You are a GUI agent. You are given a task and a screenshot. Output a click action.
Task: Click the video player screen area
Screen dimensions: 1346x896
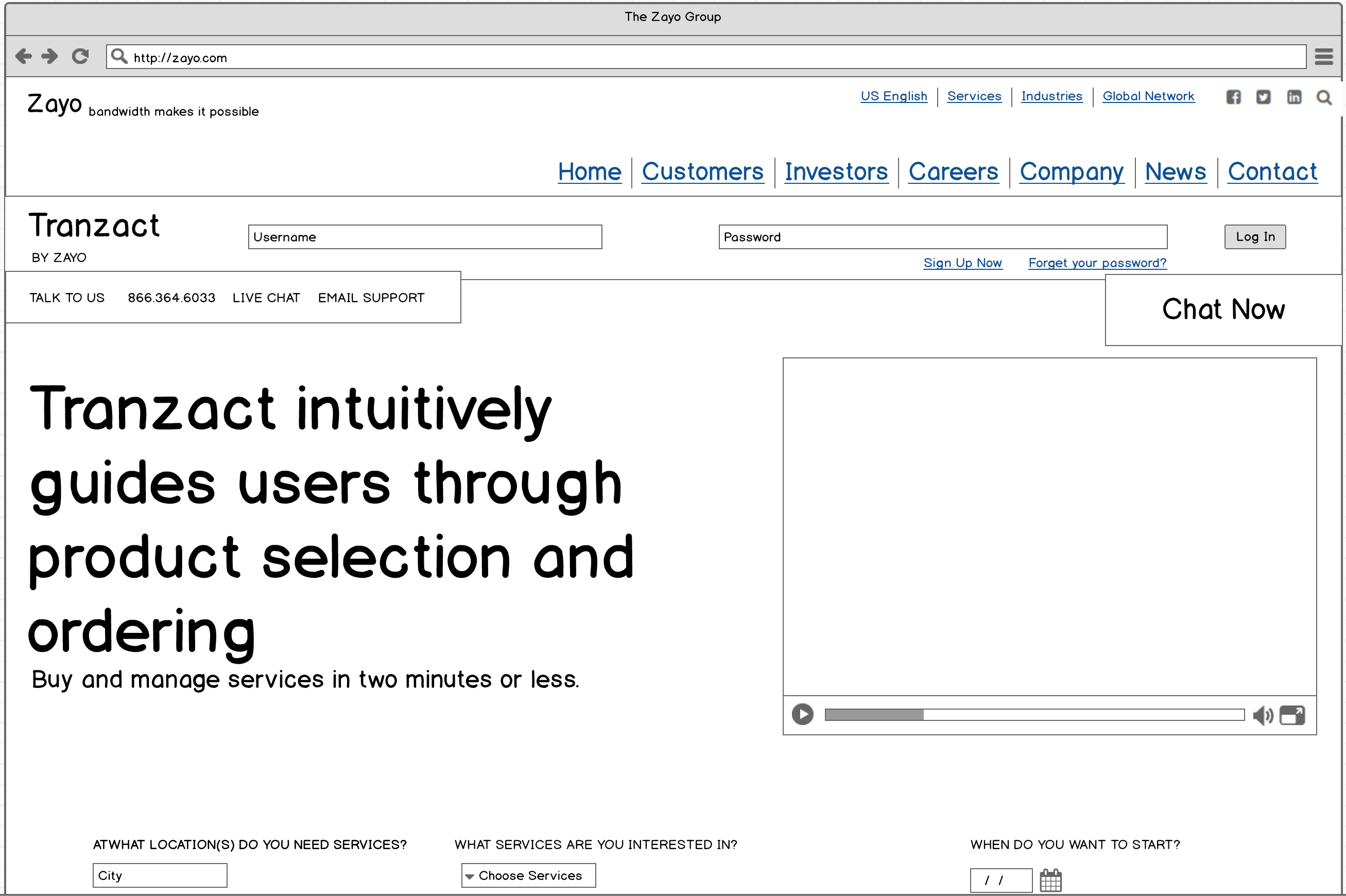click(1049, 527)
